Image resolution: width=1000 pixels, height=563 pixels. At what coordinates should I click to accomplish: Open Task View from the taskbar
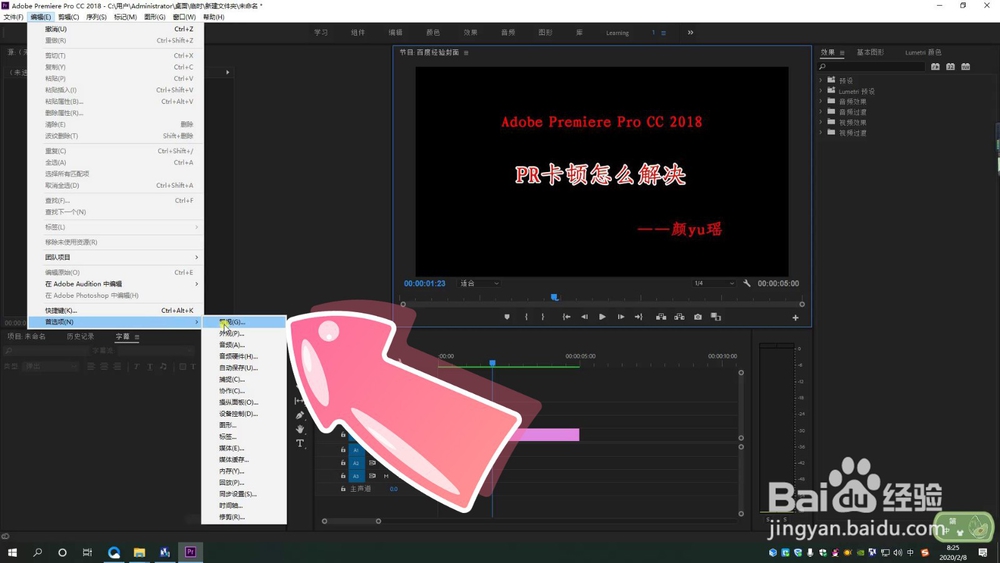click(87, 552)
